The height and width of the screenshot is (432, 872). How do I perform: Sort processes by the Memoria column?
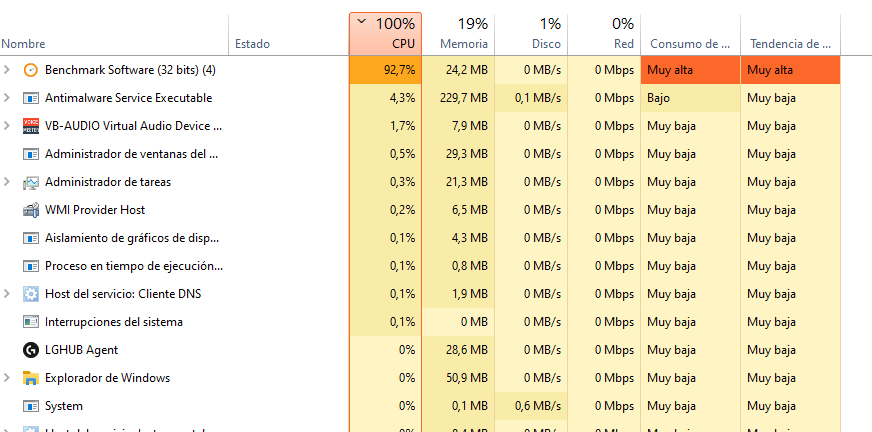click(458, 34)
